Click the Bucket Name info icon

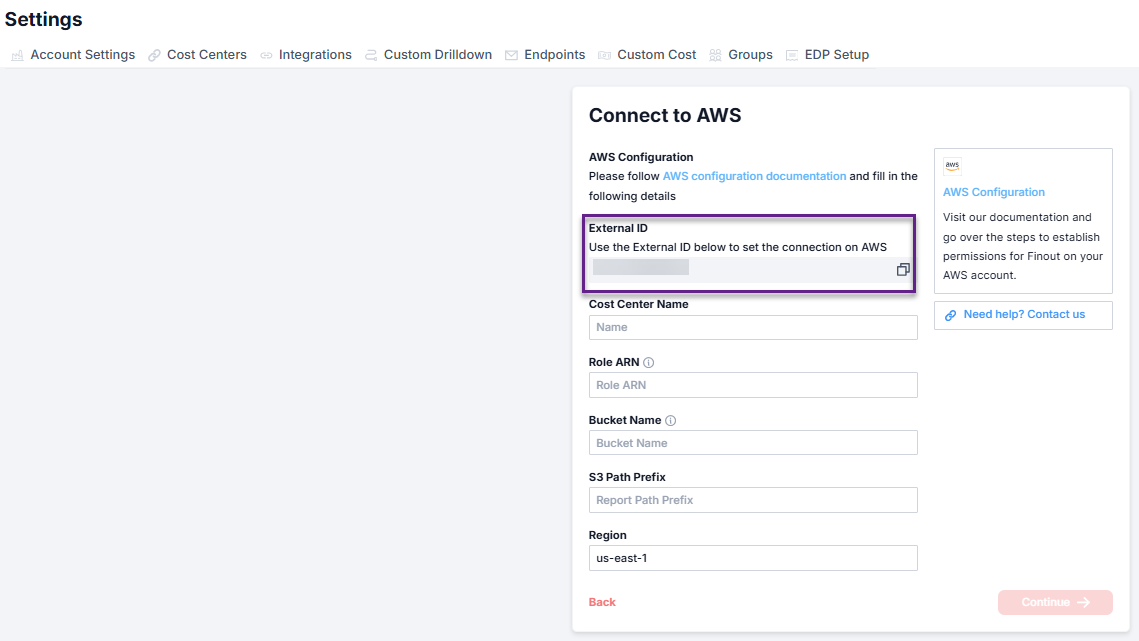671,421
